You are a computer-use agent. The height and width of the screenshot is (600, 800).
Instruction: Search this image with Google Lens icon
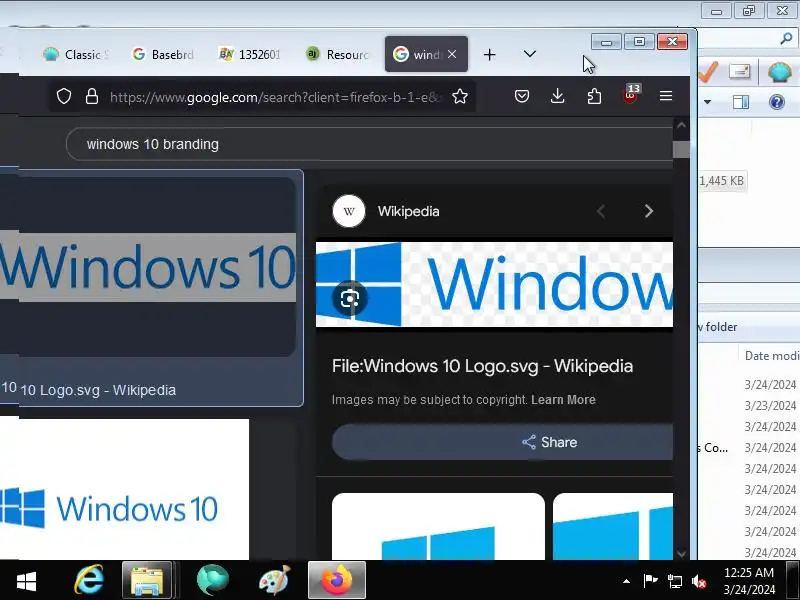349,298
